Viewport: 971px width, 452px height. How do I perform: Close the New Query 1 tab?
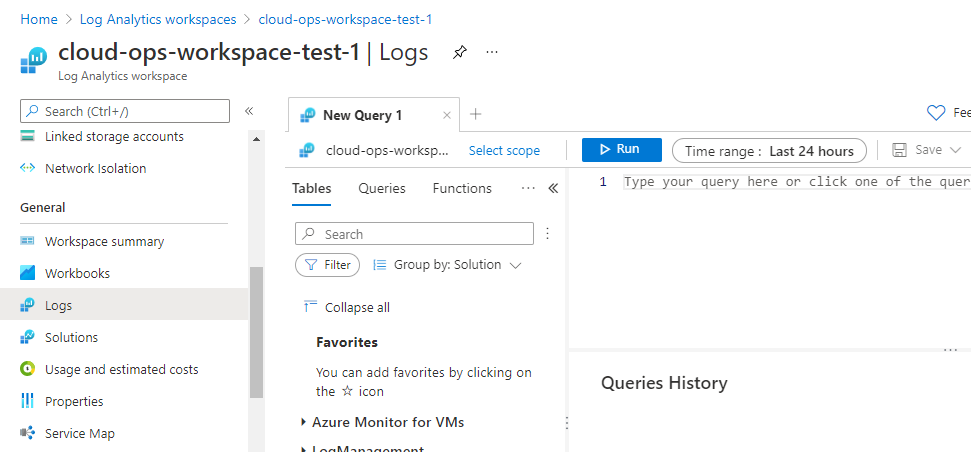[x=447, y=115]
